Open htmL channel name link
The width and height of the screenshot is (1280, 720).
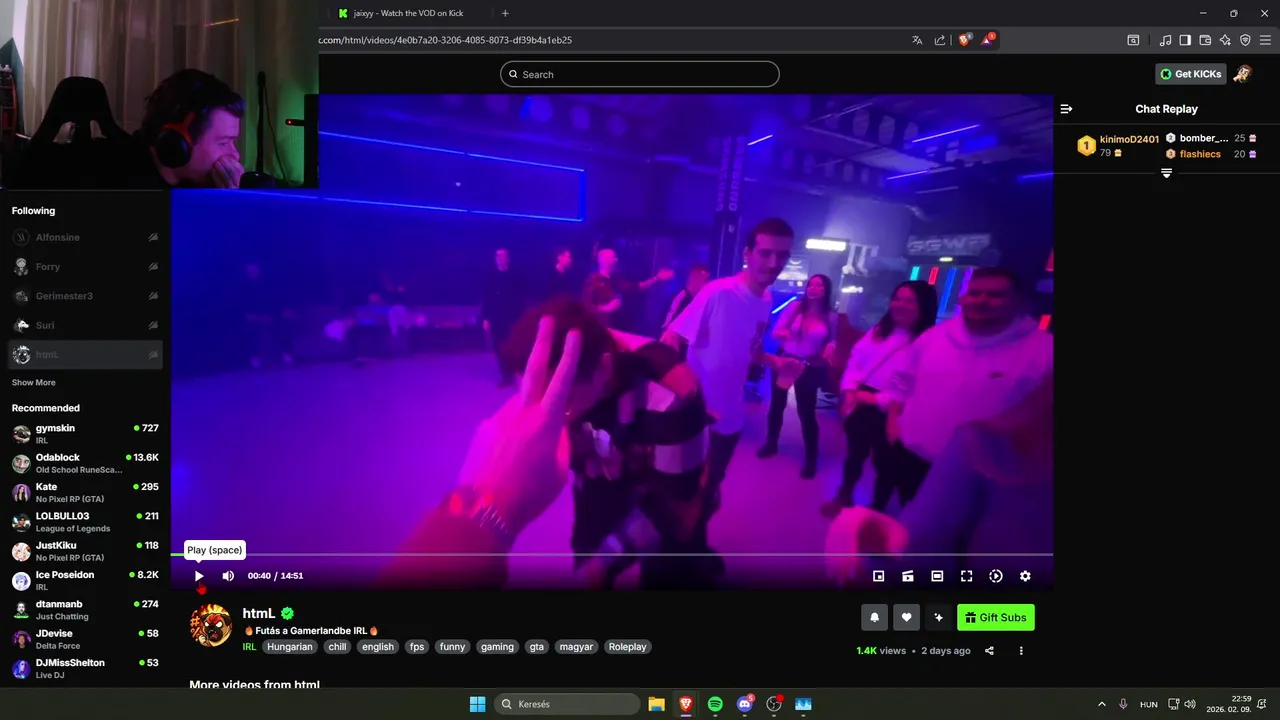pos(259,614)
